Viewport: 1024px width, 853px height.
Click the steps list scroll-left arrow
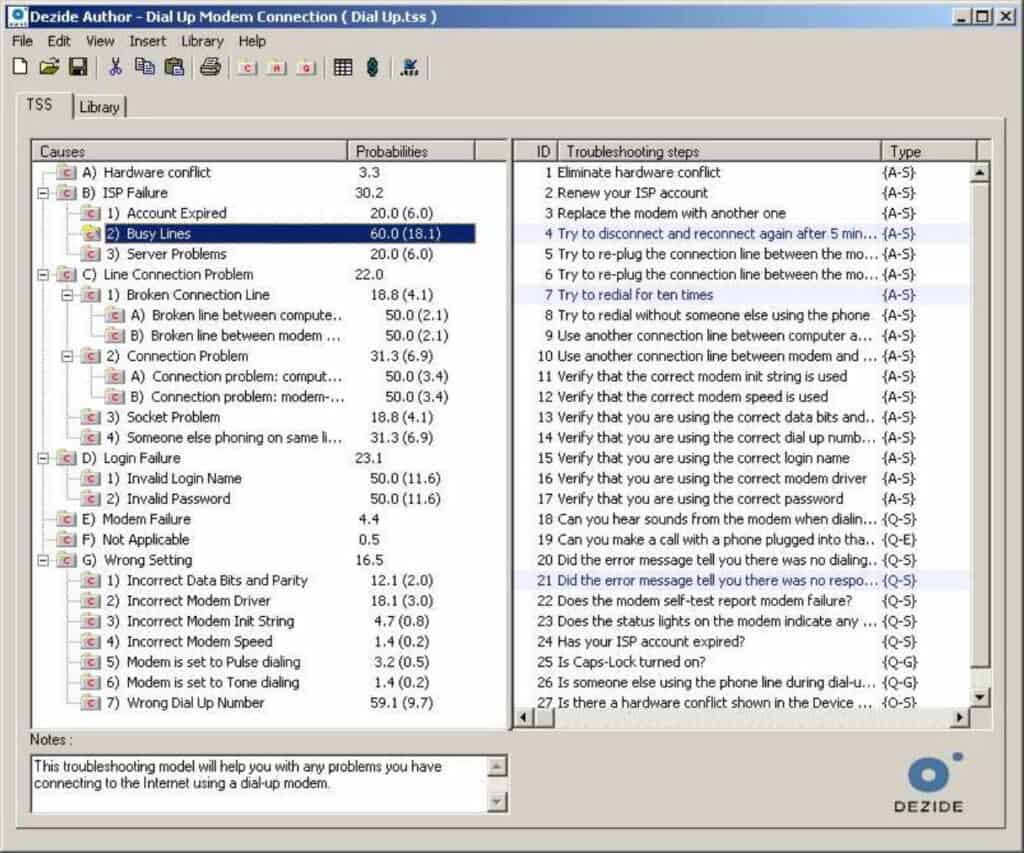(524, 718)
